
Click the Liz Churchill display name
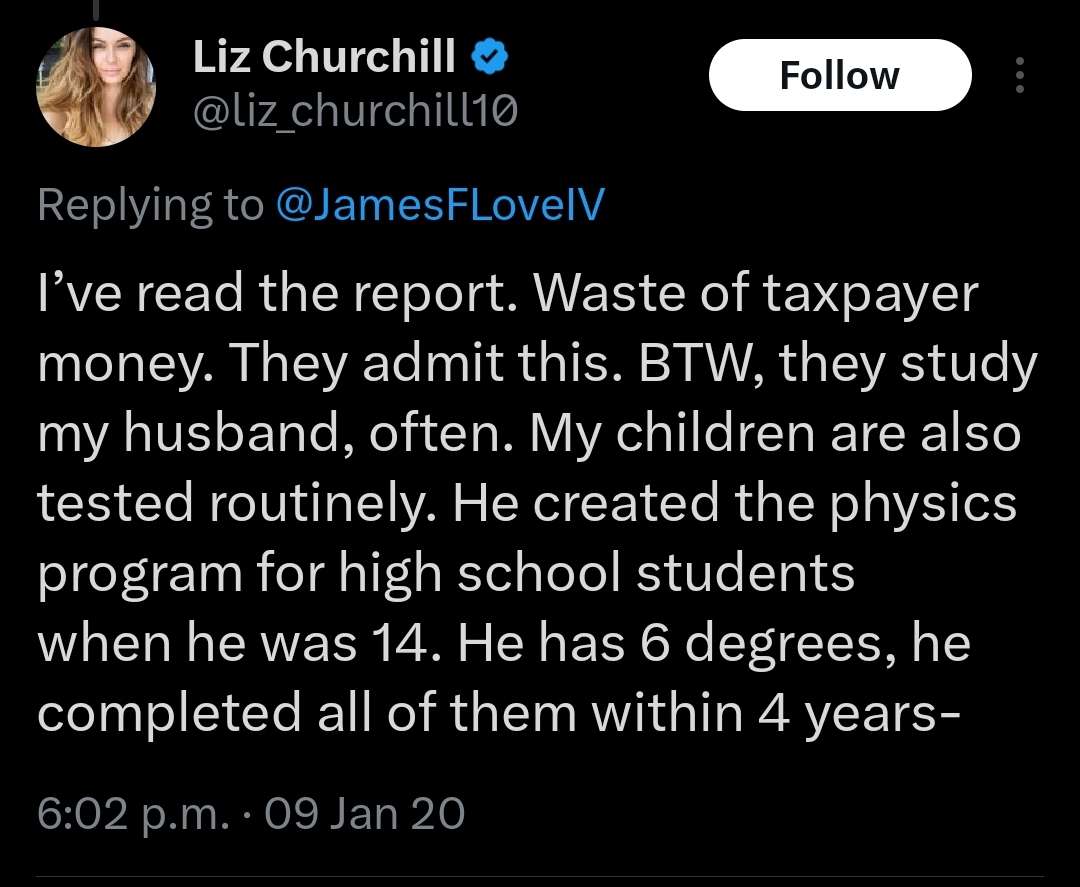(x=324, y=56)
